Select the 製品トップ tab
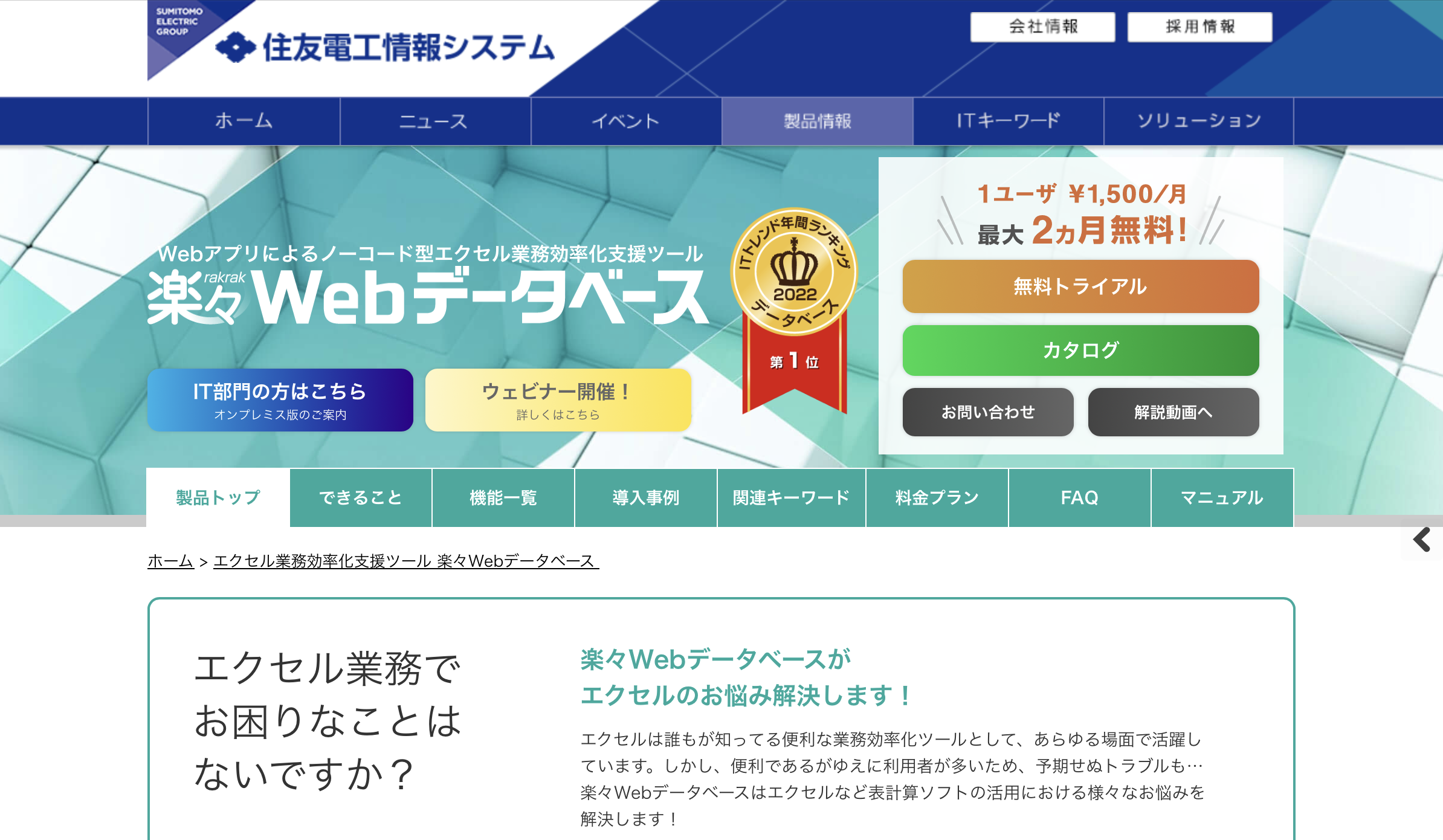 [218, 497]
